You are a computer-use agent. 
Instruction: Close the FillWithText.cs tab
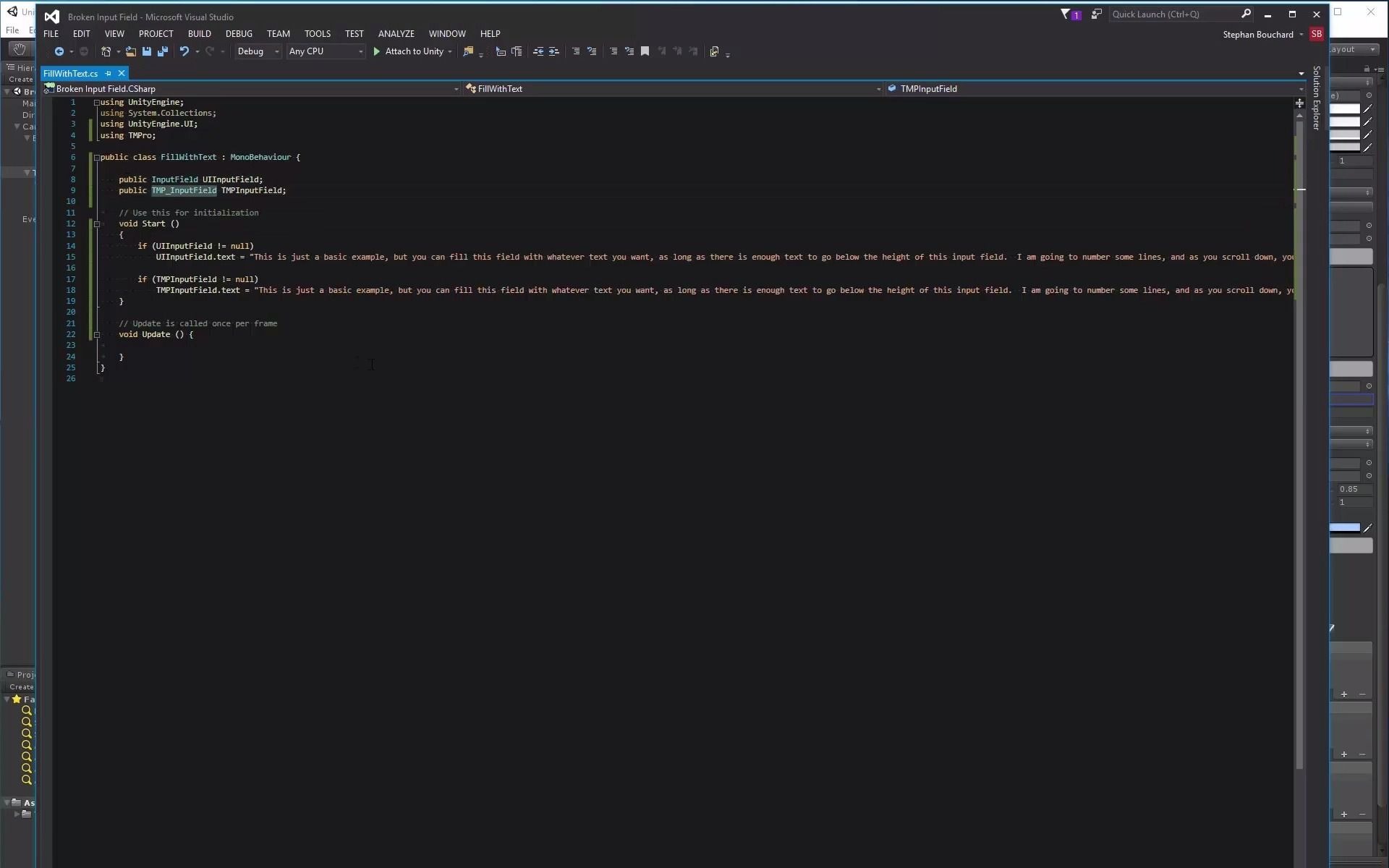click(121, 73)
